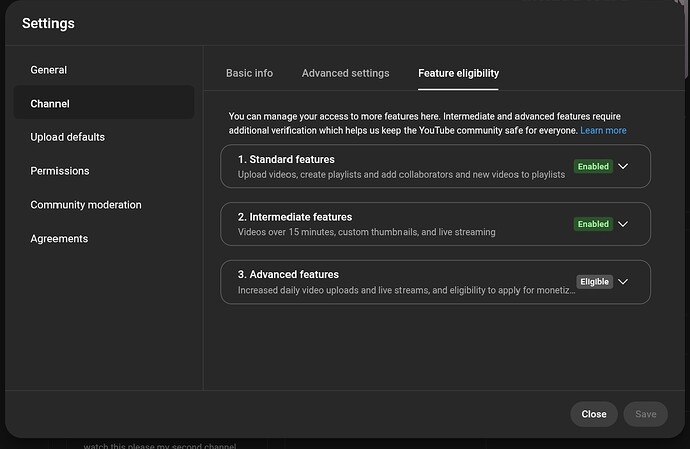Select Agreements in the sidebar
Screen dimensions: 690x449
59,239
